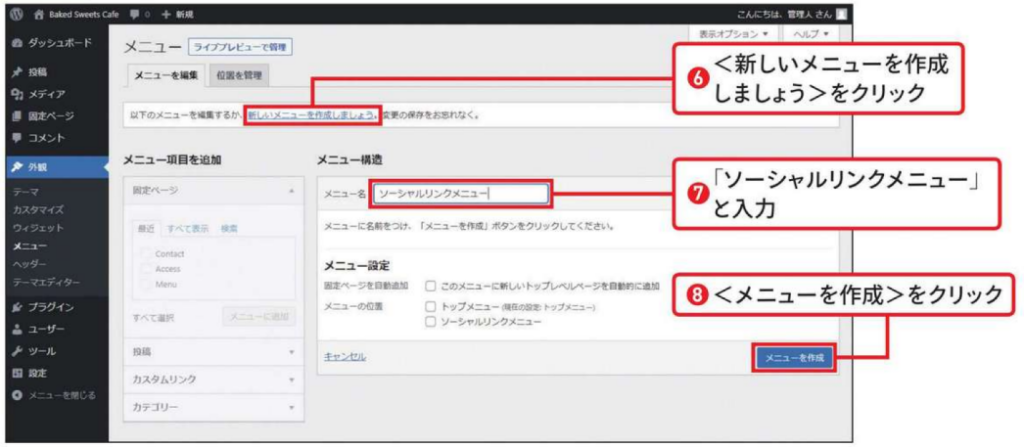Open ダッシュボード in the sidebar
The height and width of the screenshot is (447, 1024).
coord(57,43)
